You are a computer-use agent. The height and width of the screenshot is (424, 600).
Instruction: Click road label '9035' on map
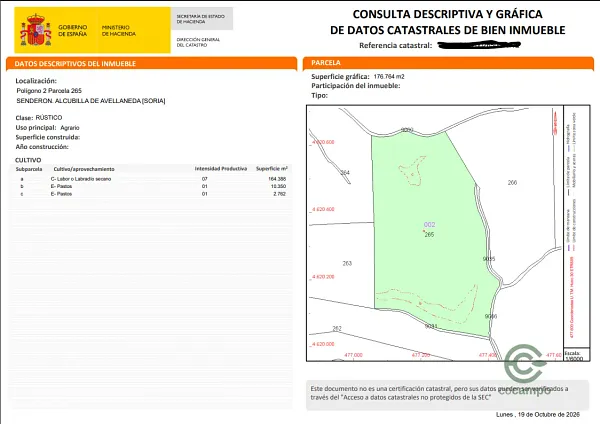pos(489,259)
